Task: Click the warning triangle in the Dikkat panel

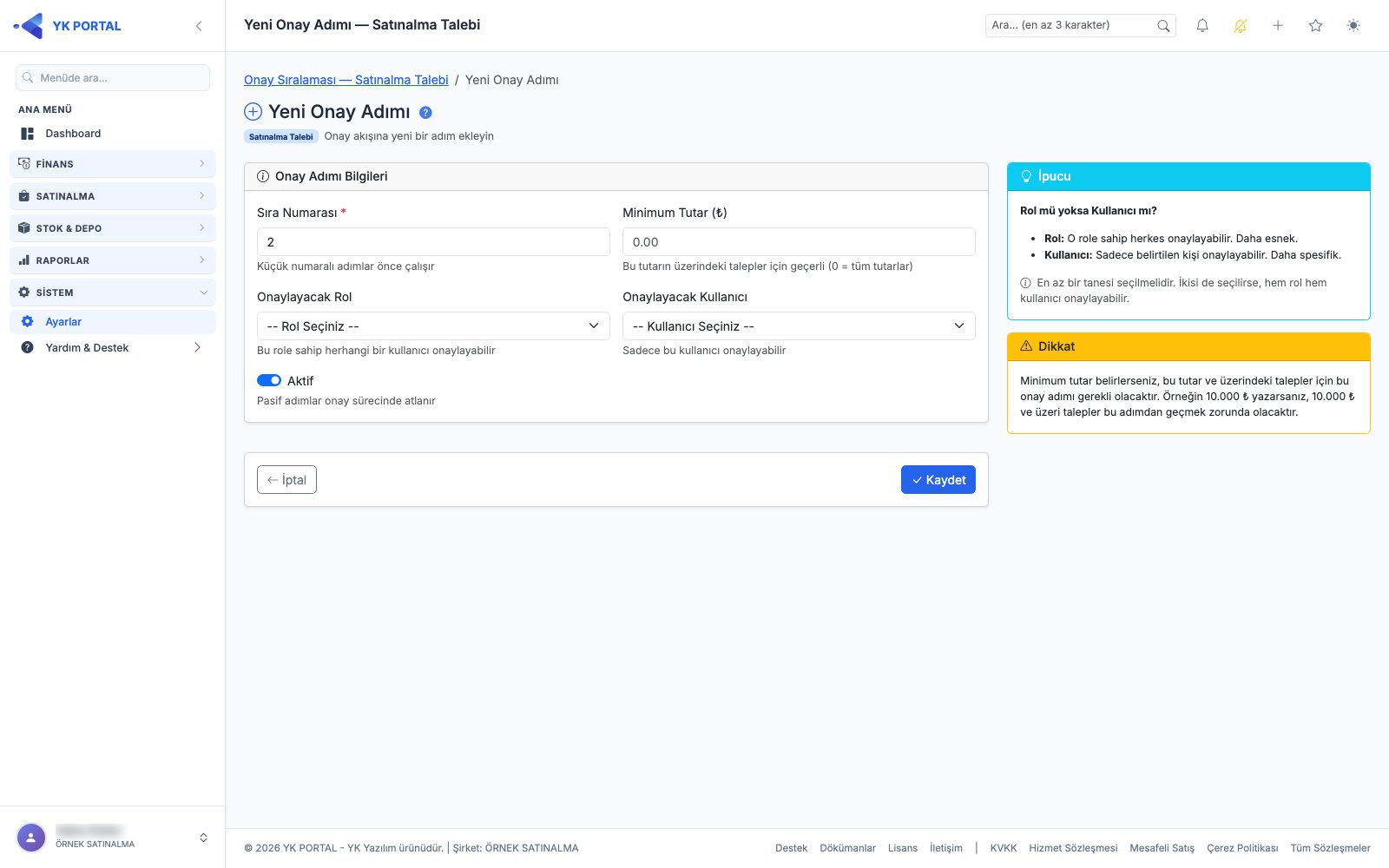Action: coord(1026,346)
